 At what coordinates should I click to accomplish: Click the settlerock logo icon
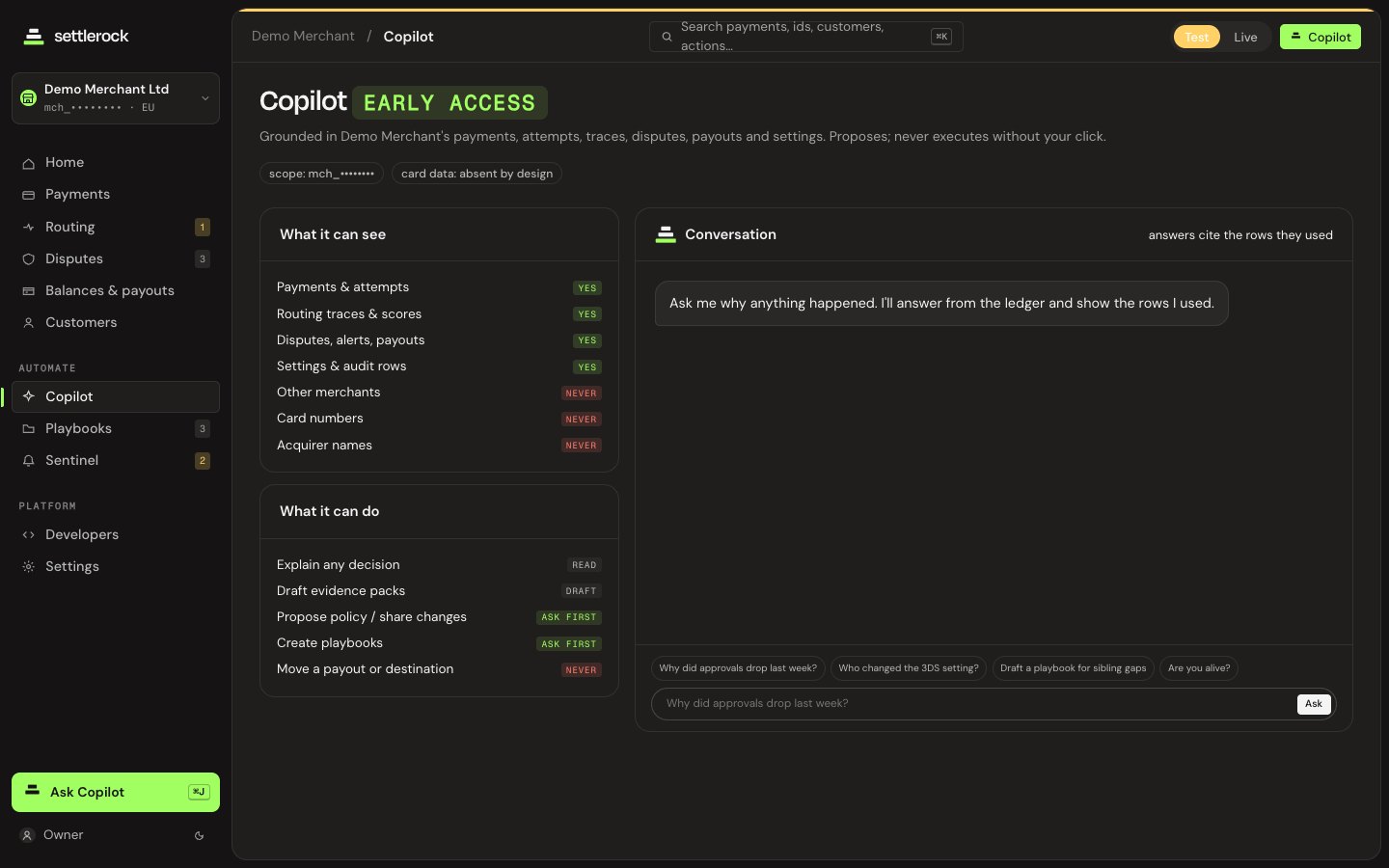pos(34,37)
